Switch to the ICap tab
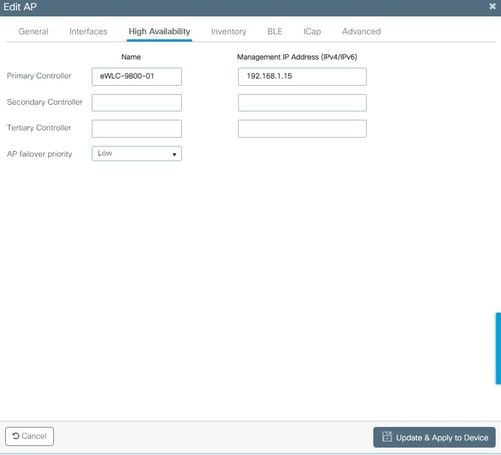 click(x=312, y=31)
